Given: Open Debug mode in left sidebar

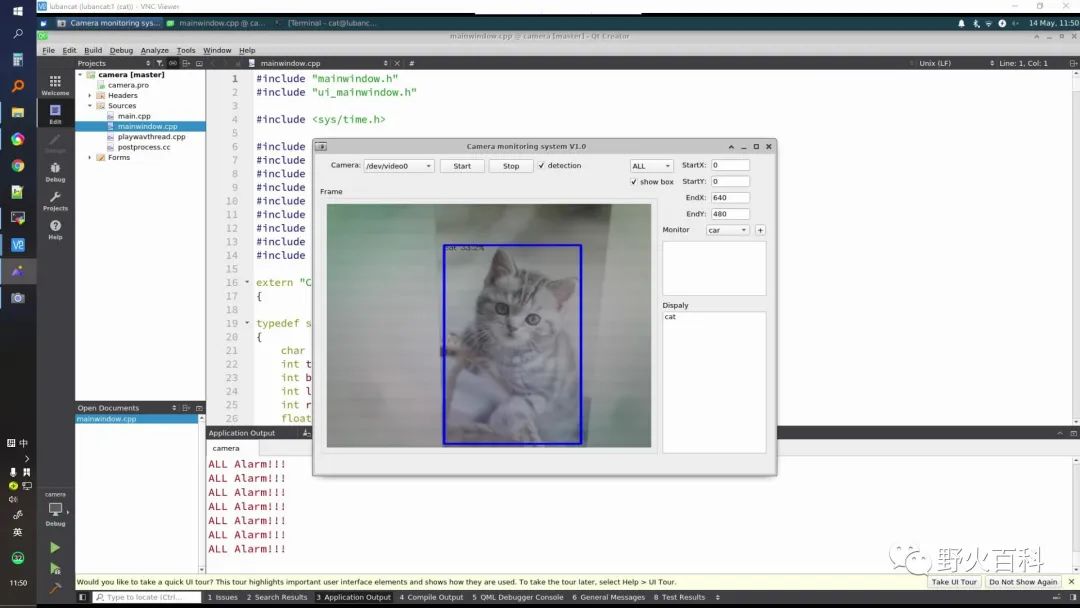Looking at the screenshot, I should 55,170.
